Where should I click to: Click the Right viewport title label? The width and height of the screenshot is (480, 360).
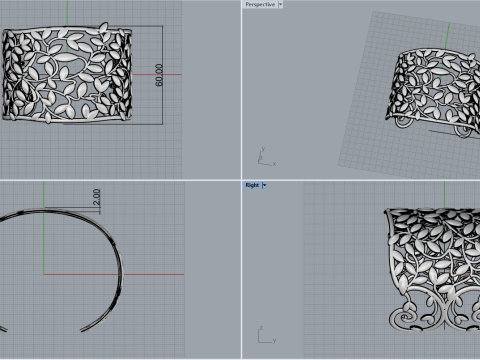(252, 185)
